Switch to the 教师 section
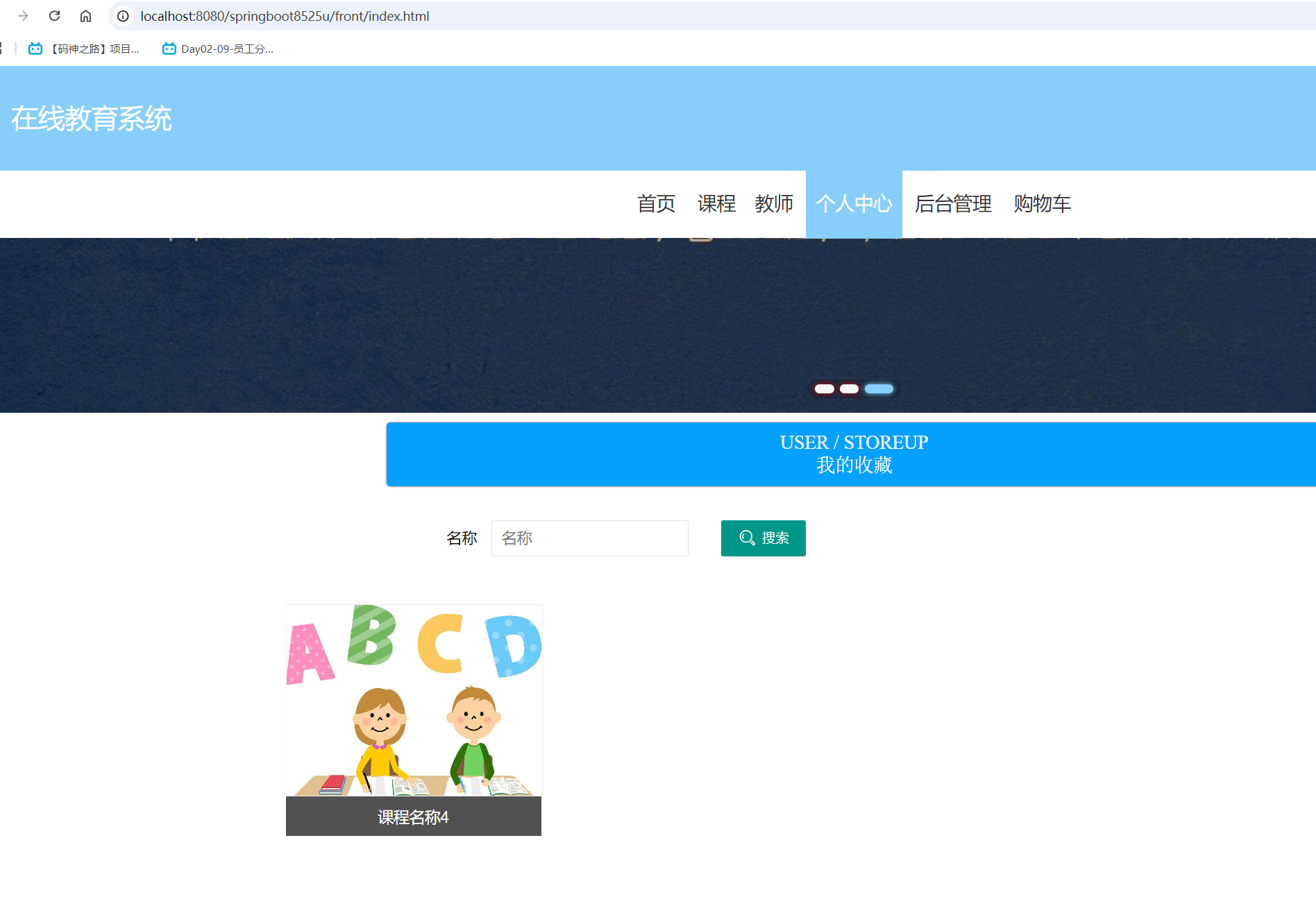 (x=775, y=204)
